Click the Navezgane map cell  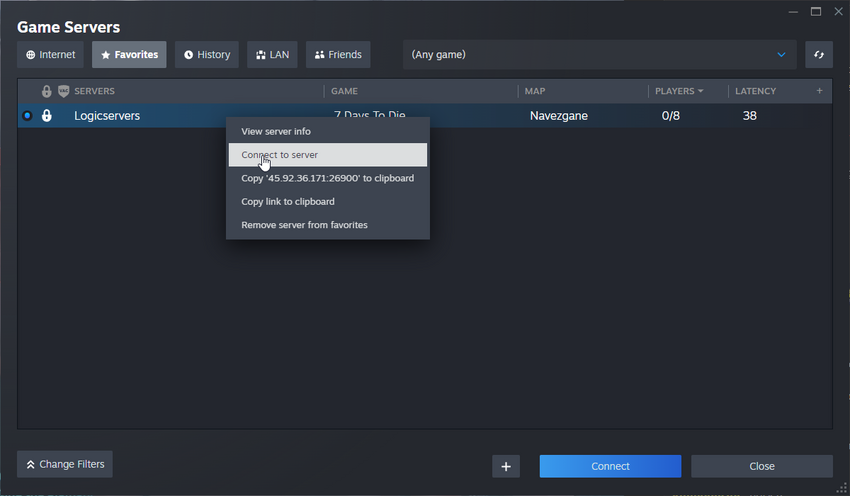coord(558,115)
